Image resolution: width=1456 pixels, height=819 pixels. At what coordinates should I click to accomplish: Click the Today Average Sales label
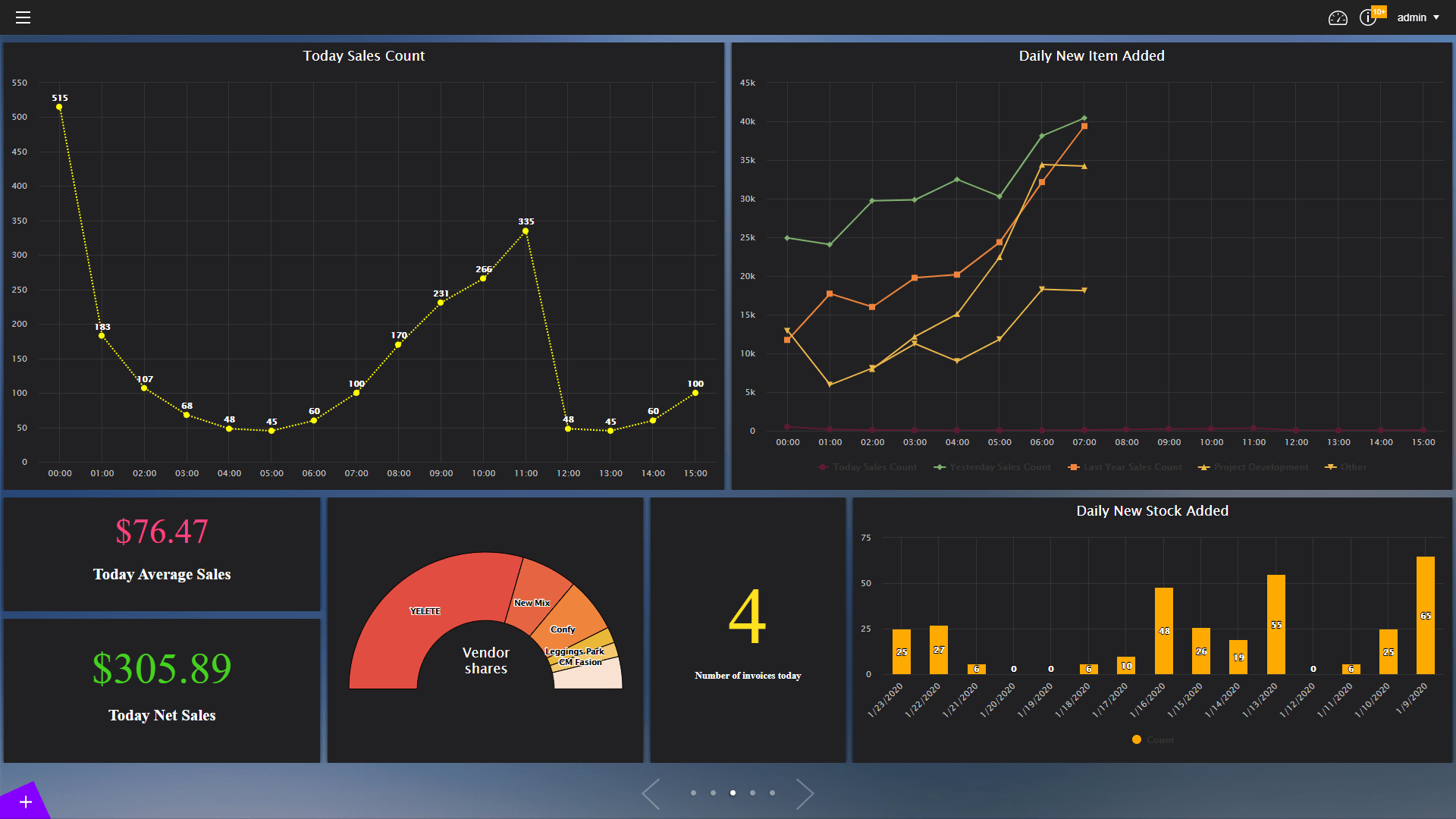coord(162,574)
